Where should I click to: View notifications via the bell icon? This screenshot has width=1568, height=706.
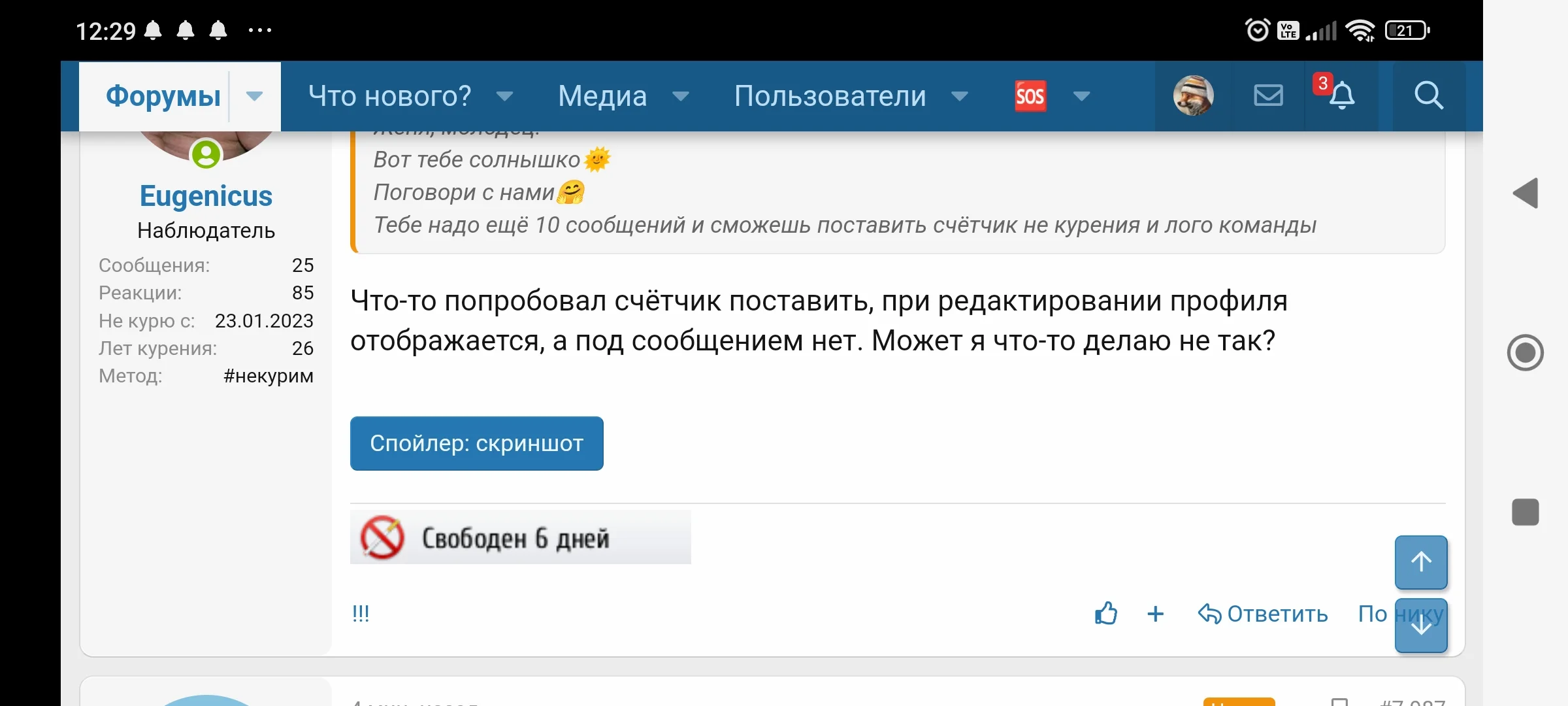pyautogui.click(x=1342, y=95)
